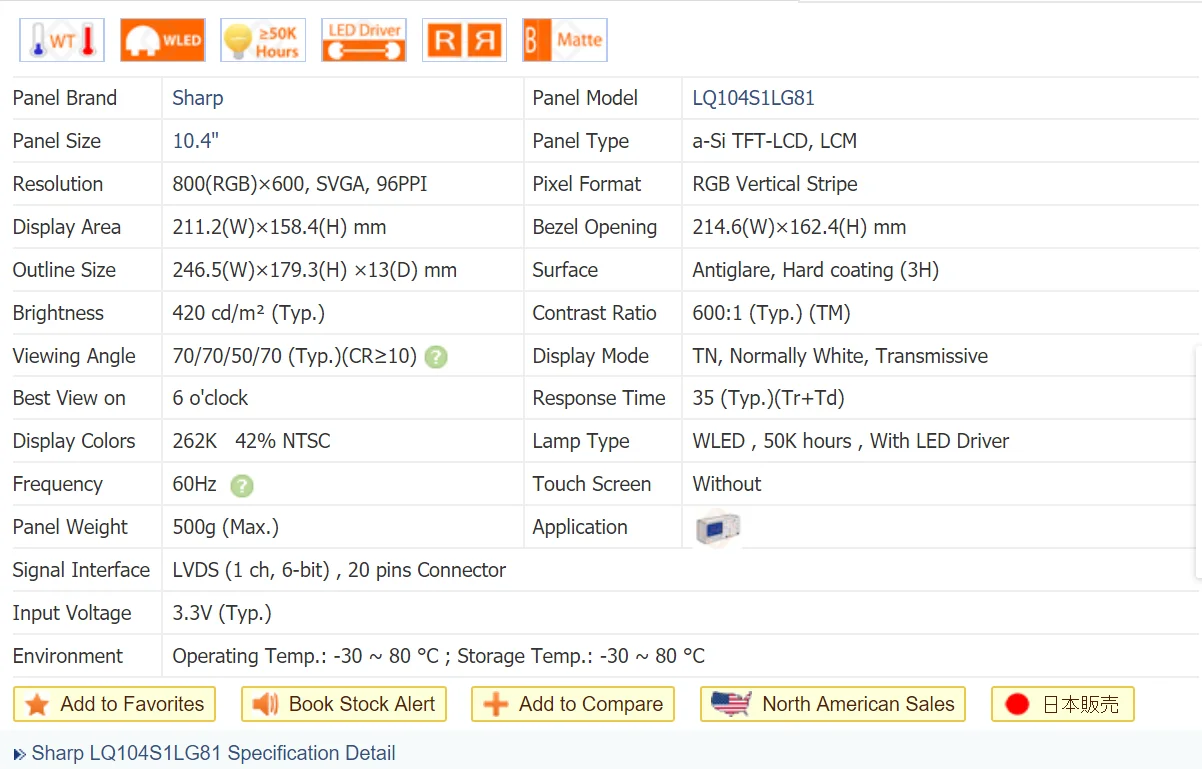Select the '500g (Max.)' panel weight value

(226, 527)
